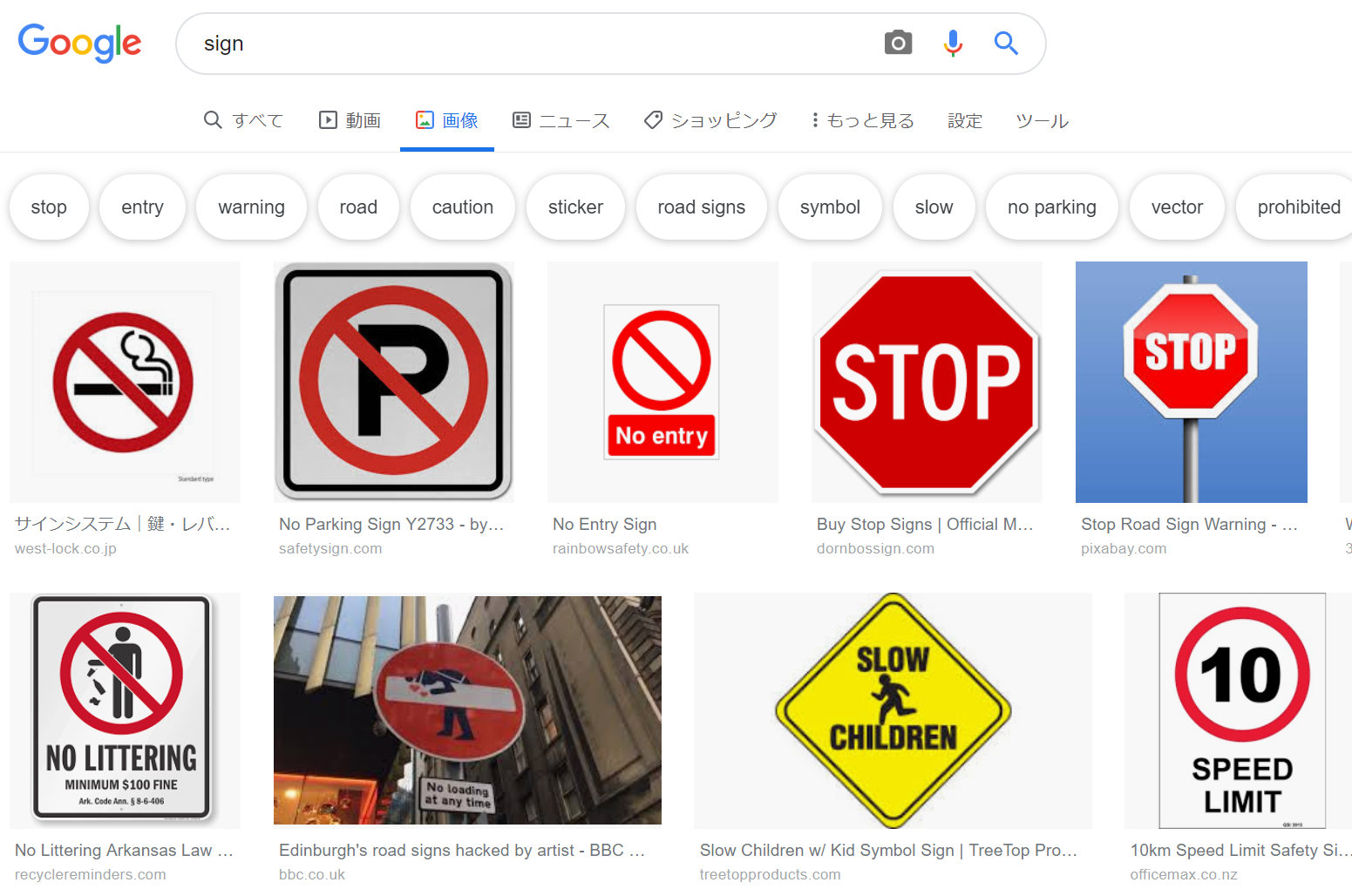Visit the bbc.co.uk source
Image resolution: width=1352 pixels, height=896 pixels.
[x=312, y=874]
